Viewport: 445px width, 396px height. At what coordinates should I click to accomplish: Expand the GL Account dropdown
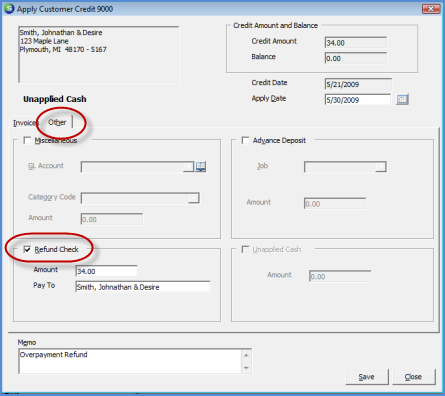point(188,167)
